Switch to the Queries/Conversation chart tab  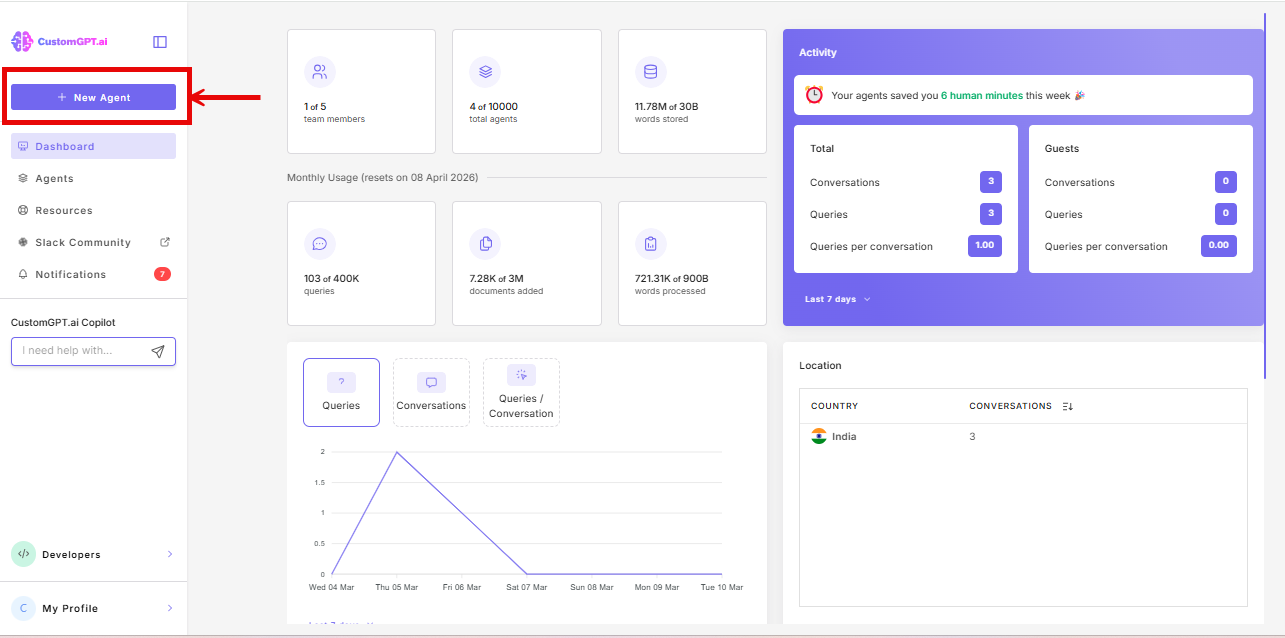point(521,392)
